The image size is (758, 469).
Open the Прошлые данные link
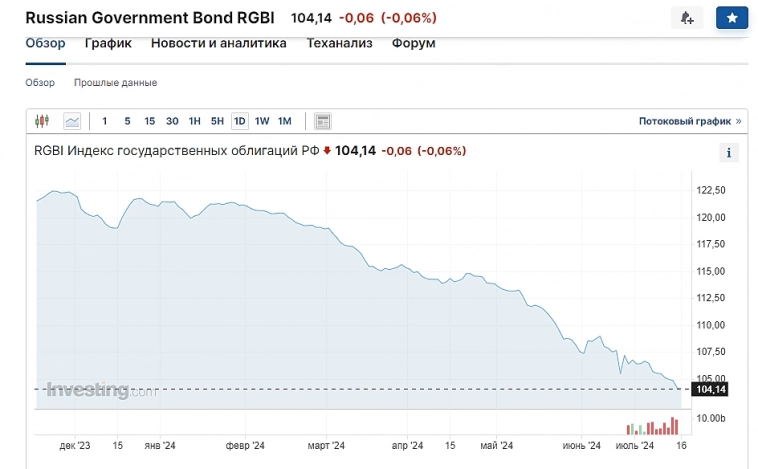115,83
